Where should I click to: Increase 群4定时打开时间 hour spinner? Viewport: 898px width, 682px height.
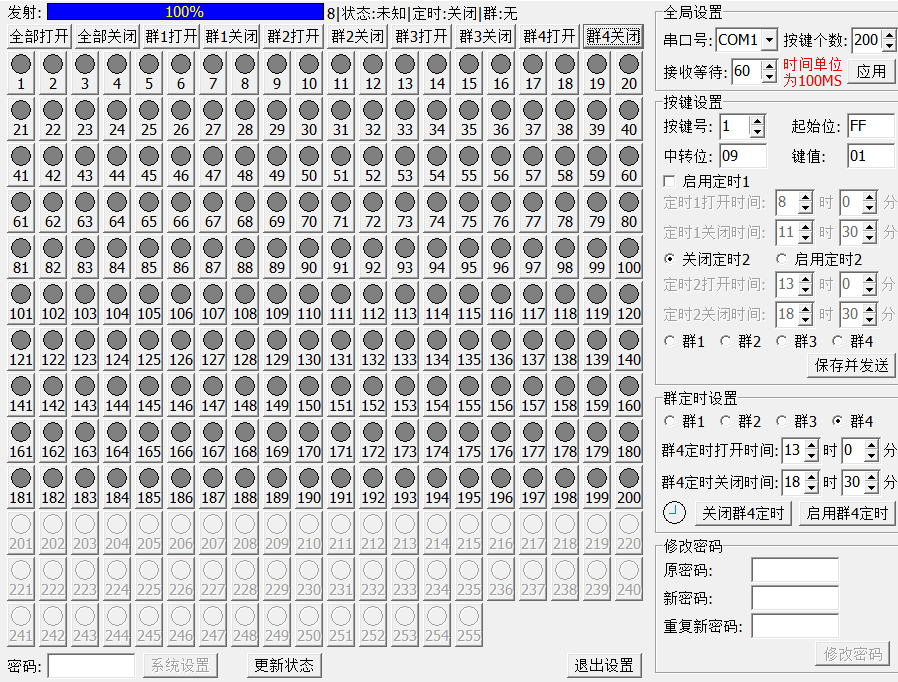(812, 446)
